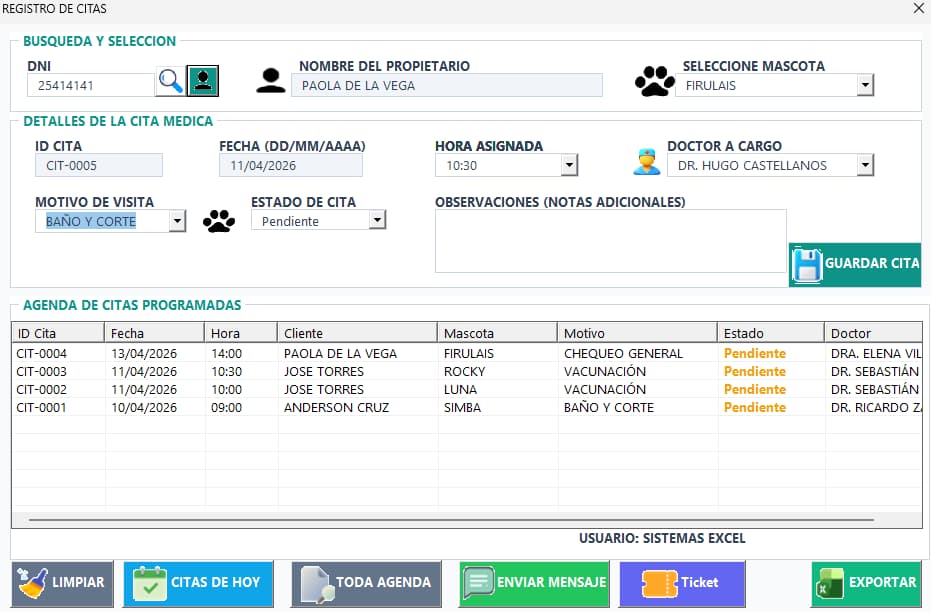Click the Fecha field 11/04/2026
This screenshot has width=931, height=612.
pyautogui.click(x=290, y=165)
